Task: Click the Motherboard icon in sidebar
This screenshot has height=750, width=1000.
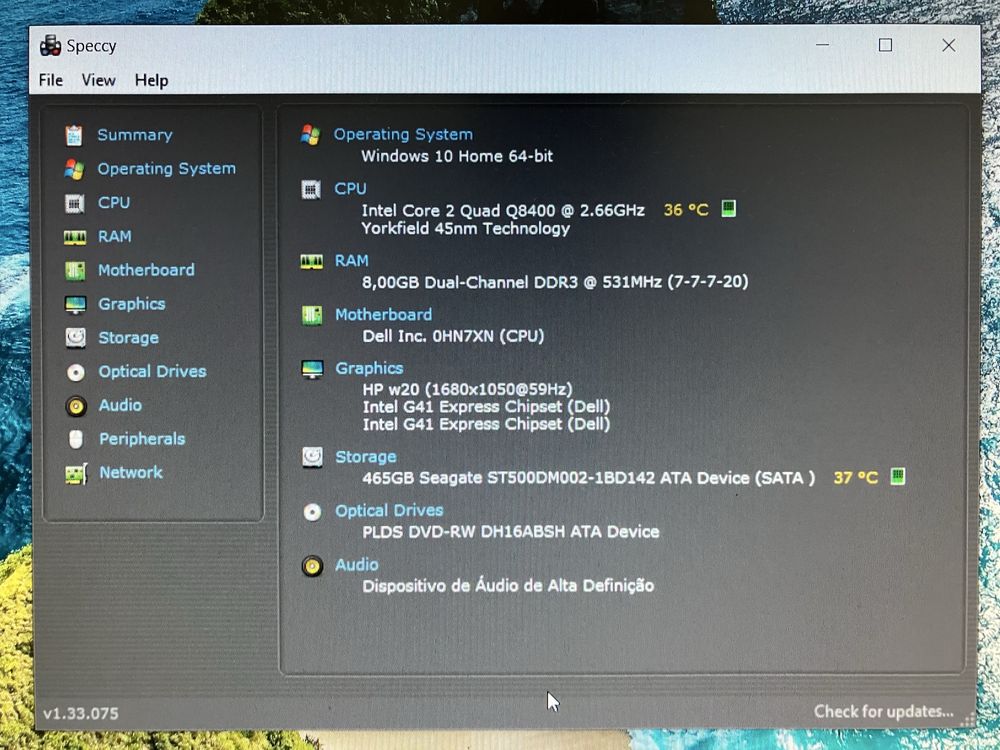Action: (x=75, y=270)
